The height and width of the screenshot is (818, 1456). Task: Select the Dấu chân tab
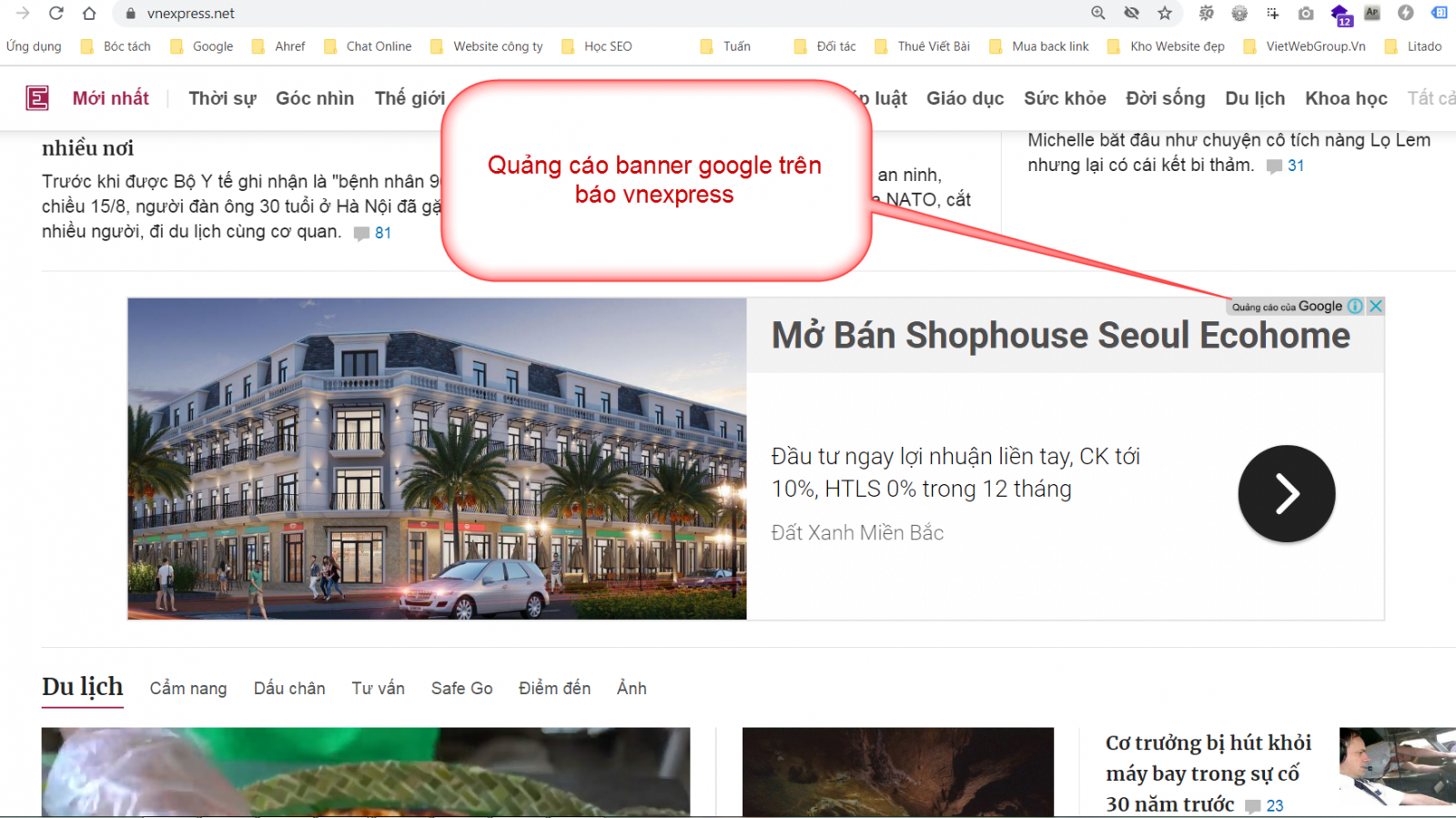289,689
